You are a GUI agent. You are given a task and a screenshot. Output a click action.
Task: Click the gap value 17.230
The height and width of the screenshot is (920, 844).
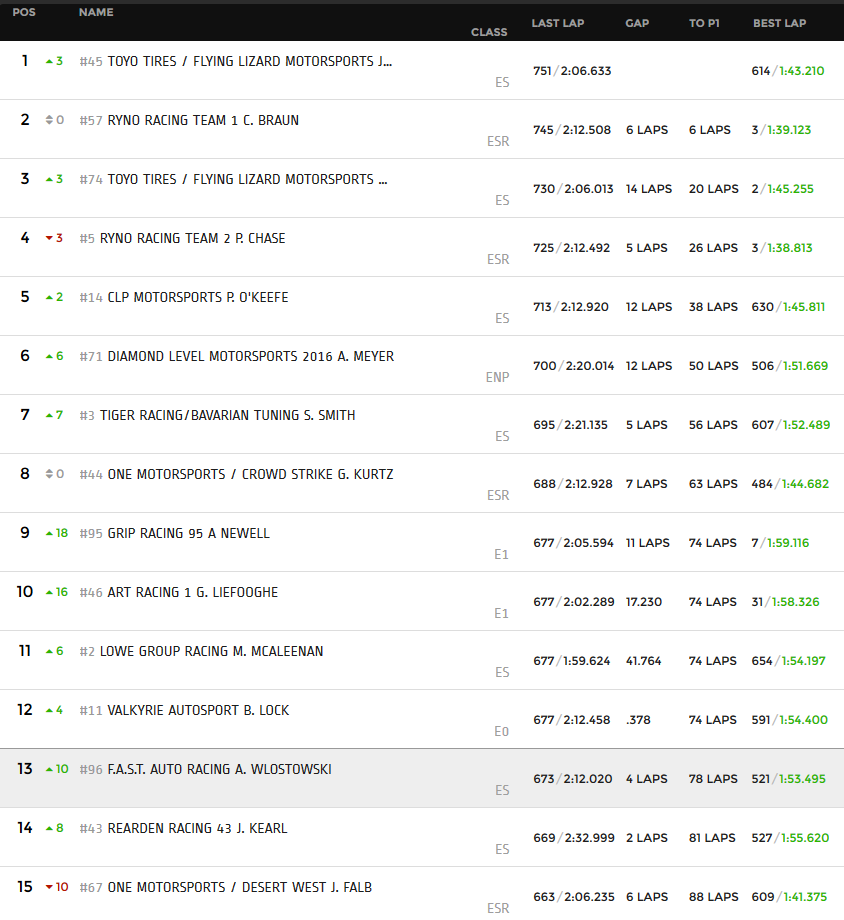644,602
